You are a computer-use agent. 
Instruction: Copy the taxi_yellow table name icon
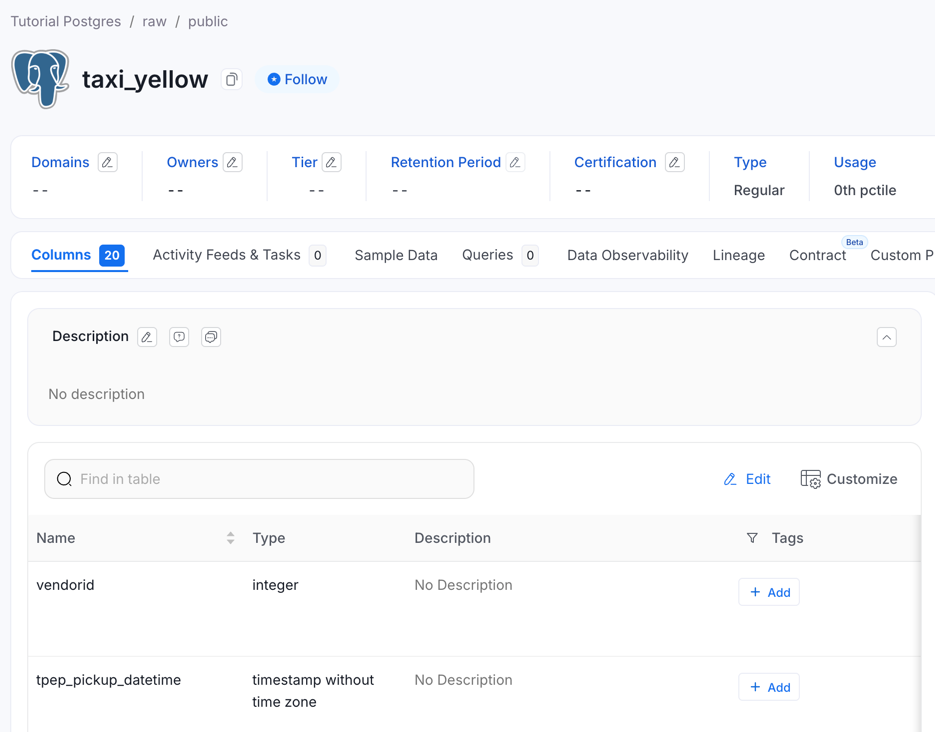point(232,80)
